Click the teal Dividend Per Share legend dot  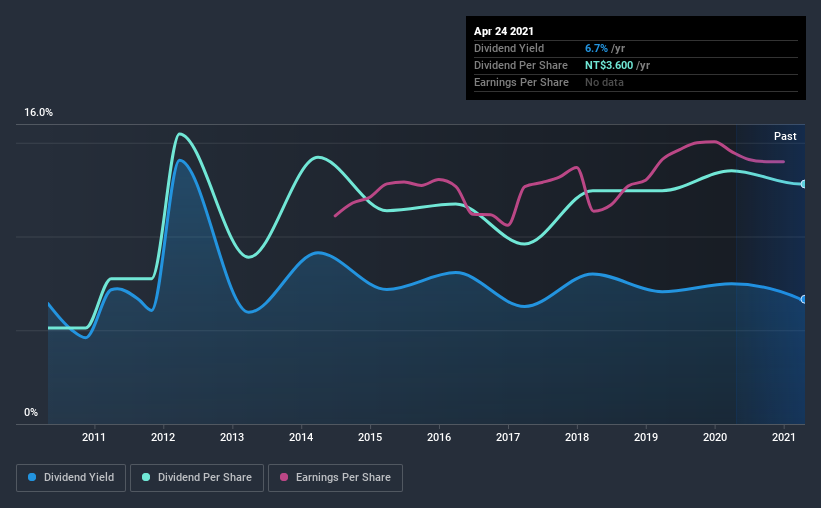[x=146, y=477]
